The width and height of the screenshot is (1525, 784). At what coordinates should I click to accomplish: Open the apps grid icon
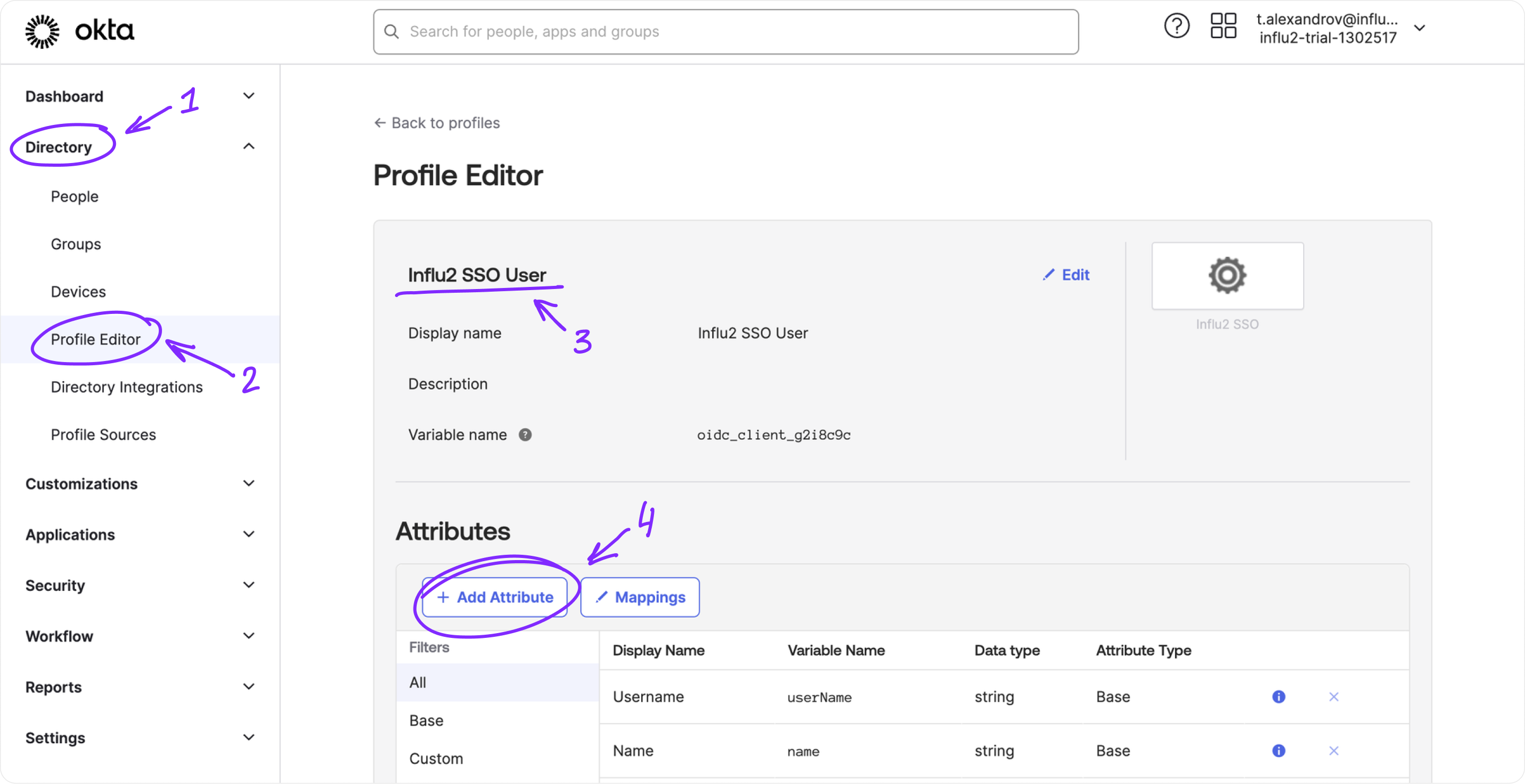pos(1223,26)
